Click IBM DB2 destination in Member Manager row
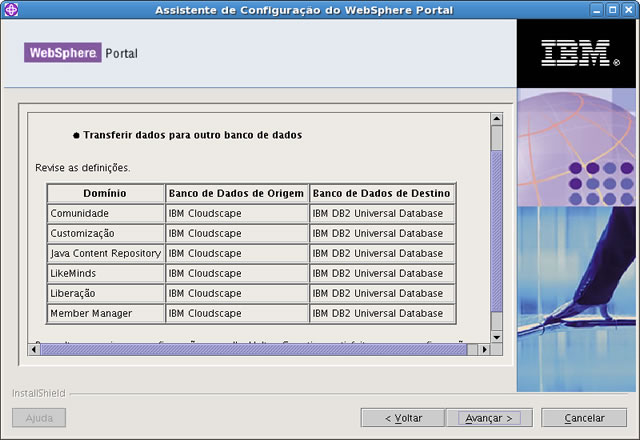This screenshot has width=640, height=440. pyautogui.click(x=382, y=313)
